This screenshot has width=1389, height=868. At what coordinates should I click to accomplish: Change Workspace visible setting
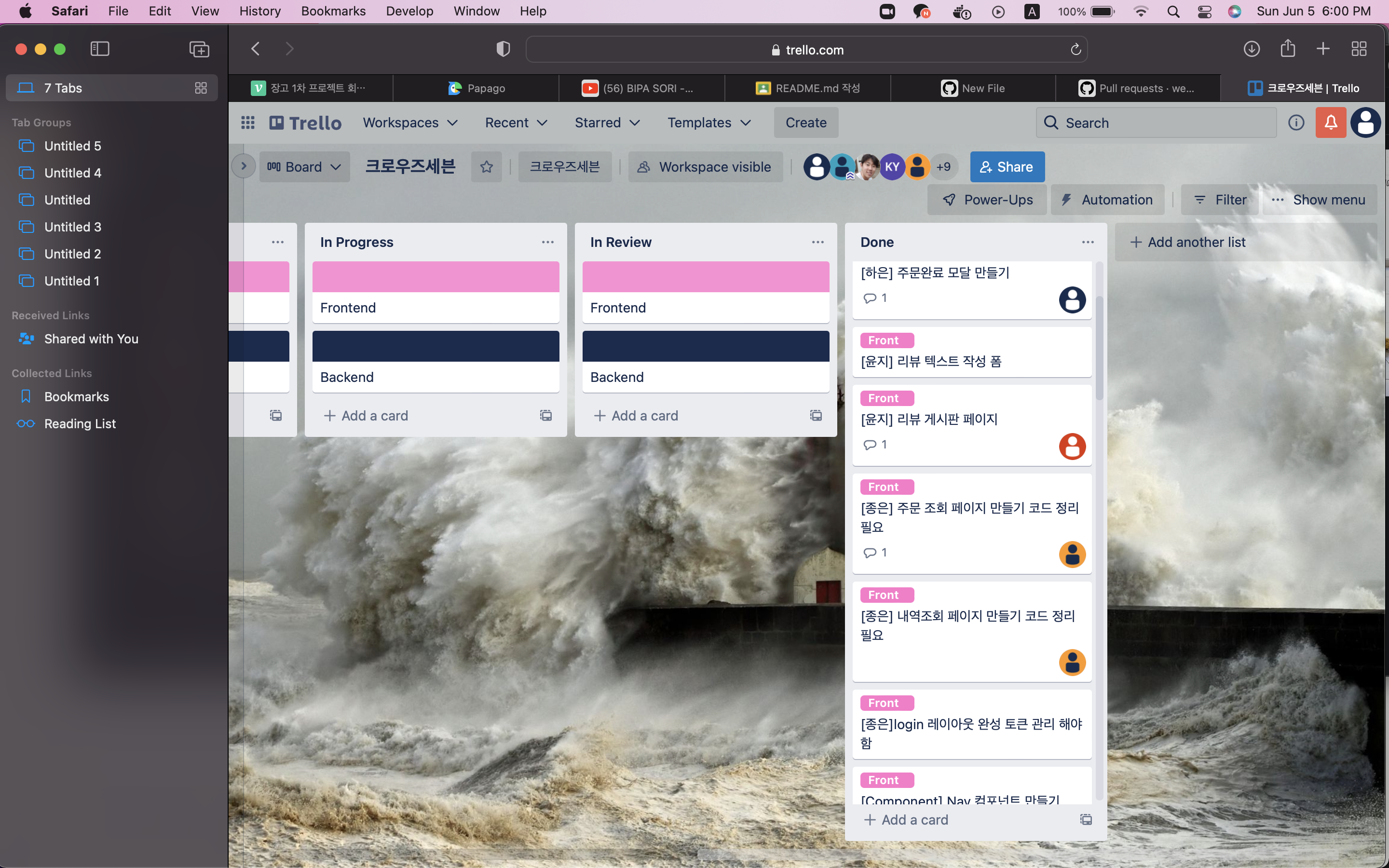pyautogui.click(x=705, y=167)
